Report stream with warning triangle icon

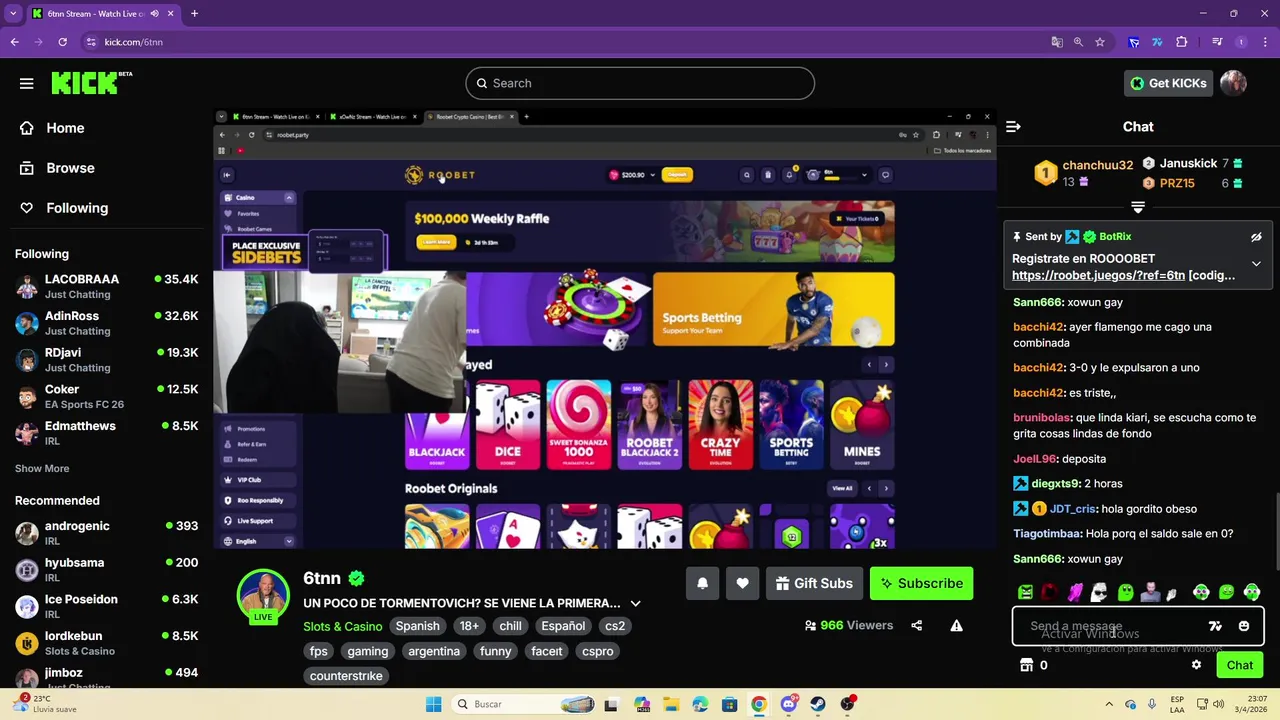pyautogui.click(x=956, y=626)
